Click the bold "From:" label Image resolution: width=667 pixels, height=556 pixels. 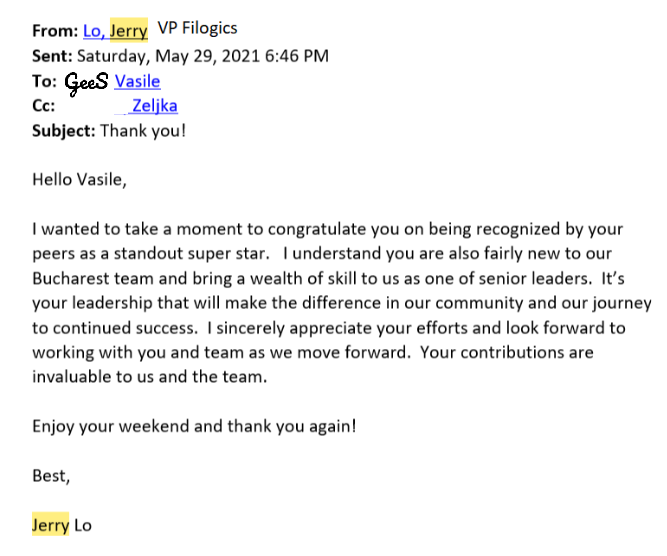pos(55,31)
